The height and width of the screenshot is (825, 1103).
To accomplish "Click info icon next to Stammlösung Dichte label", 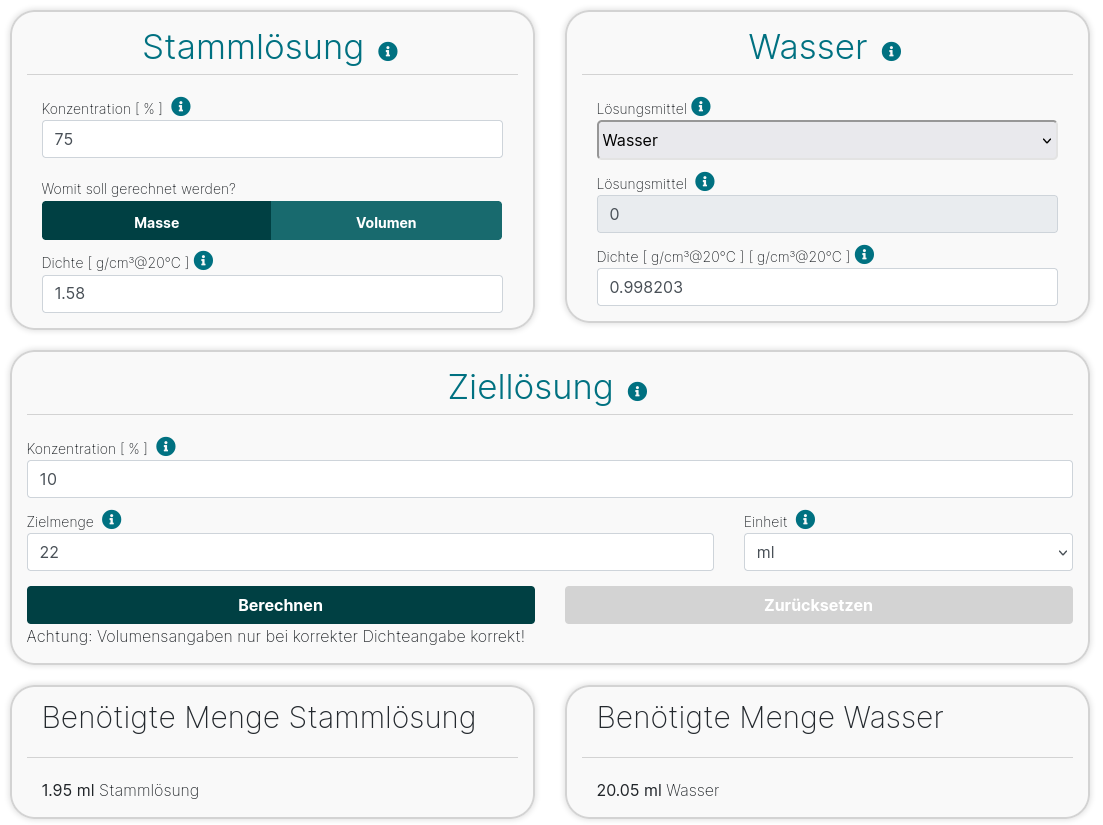I will [203, 261].
